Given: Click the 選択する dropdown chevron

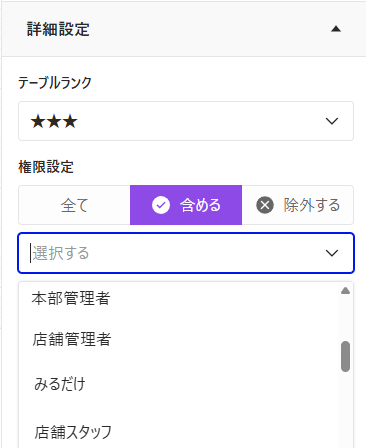Looking at the screenshot, I should point(332,253).
